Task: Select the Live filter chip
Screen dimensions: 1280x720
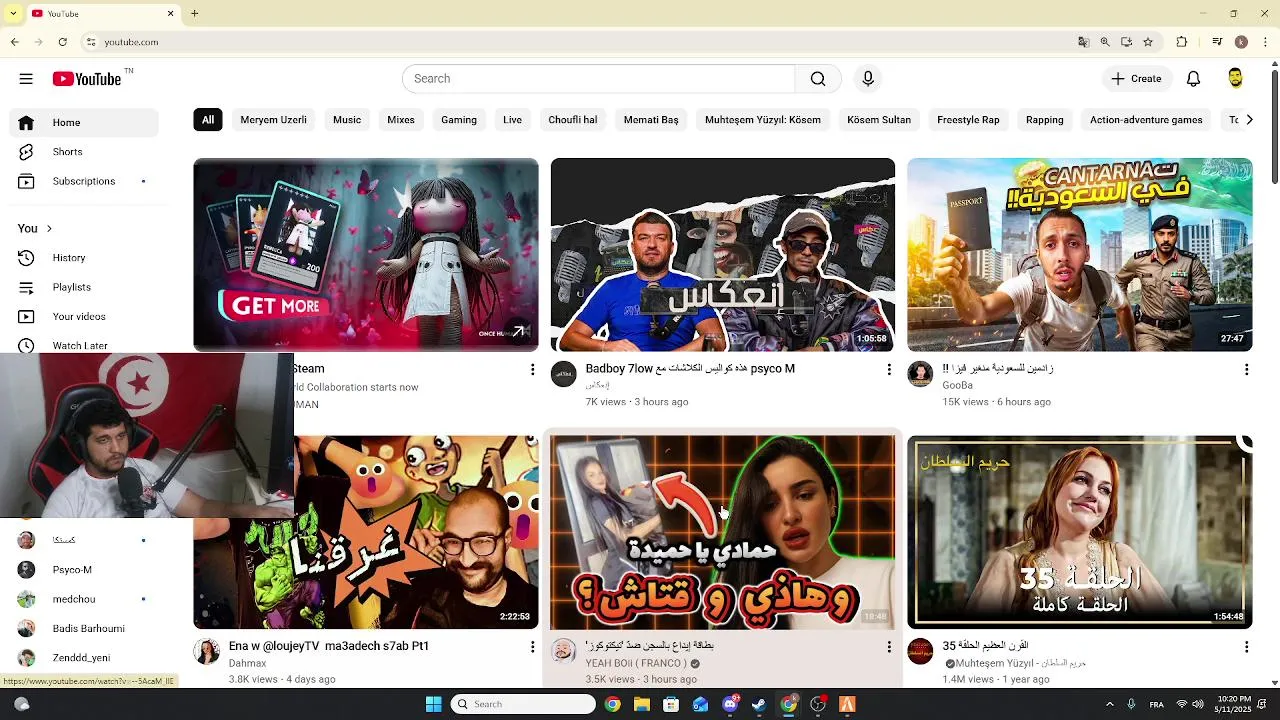Action: [x=512, y=120]
